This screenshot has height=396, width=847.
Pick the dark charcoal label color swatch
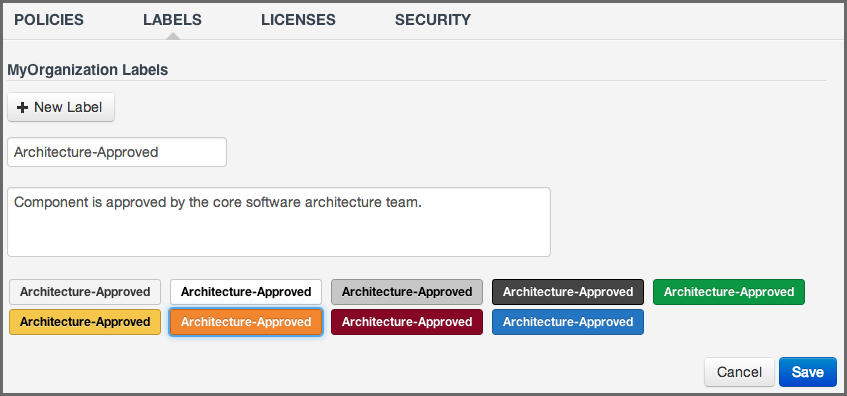click(x=568, y=292)
